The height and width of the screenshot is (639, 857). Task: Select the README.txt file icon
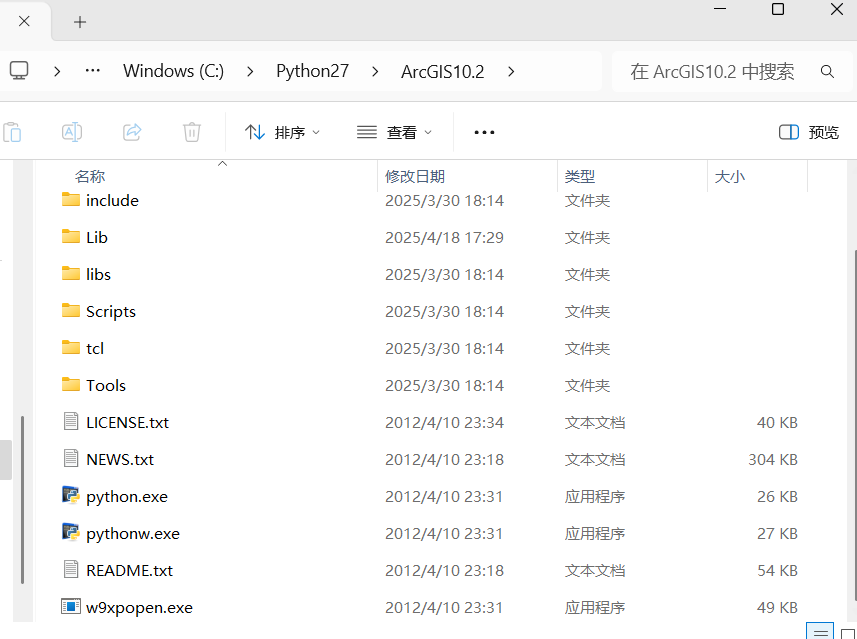tap(71, 570)
